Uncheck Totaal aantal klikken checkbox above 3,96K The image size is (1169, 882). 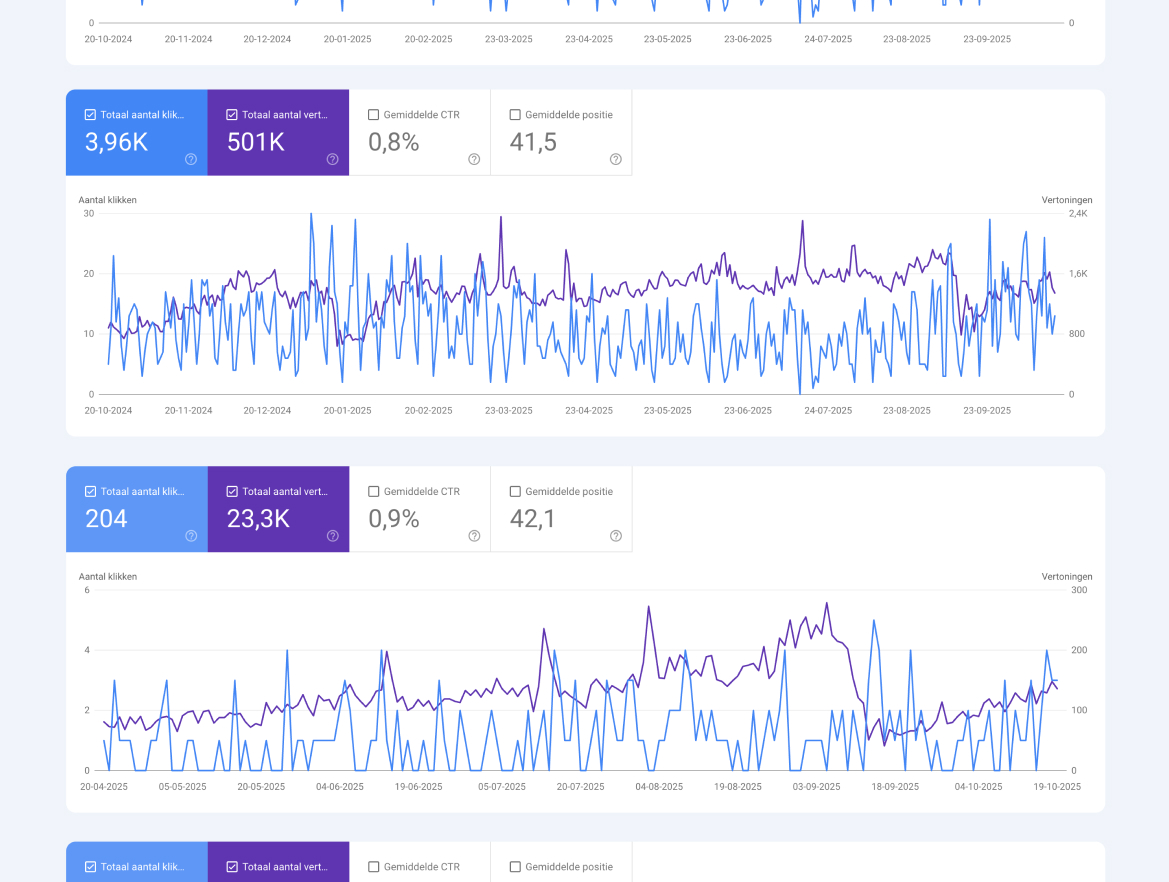click(91, 115)
